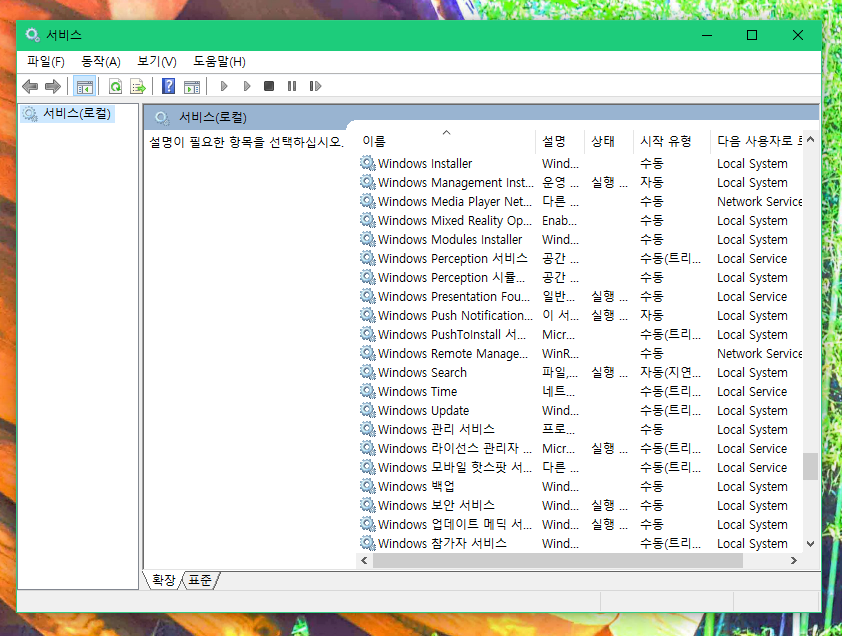Select Windows PushToInstall 서... service

(581, 334)
